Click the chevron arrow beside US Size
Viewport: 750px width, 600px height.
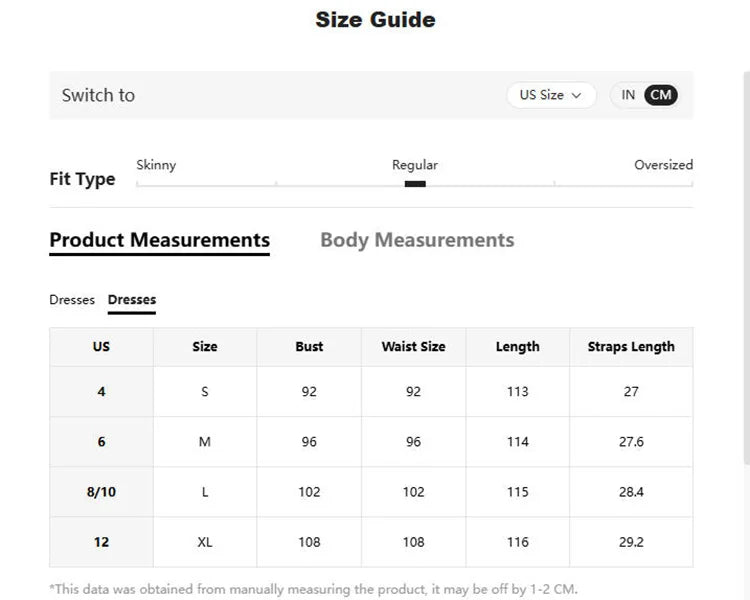(x=576, y=96)
